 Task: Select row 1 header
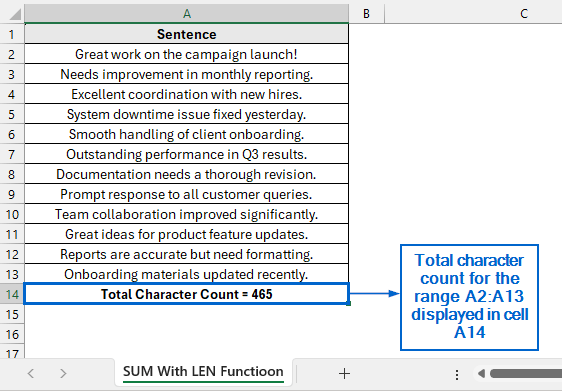12,34
